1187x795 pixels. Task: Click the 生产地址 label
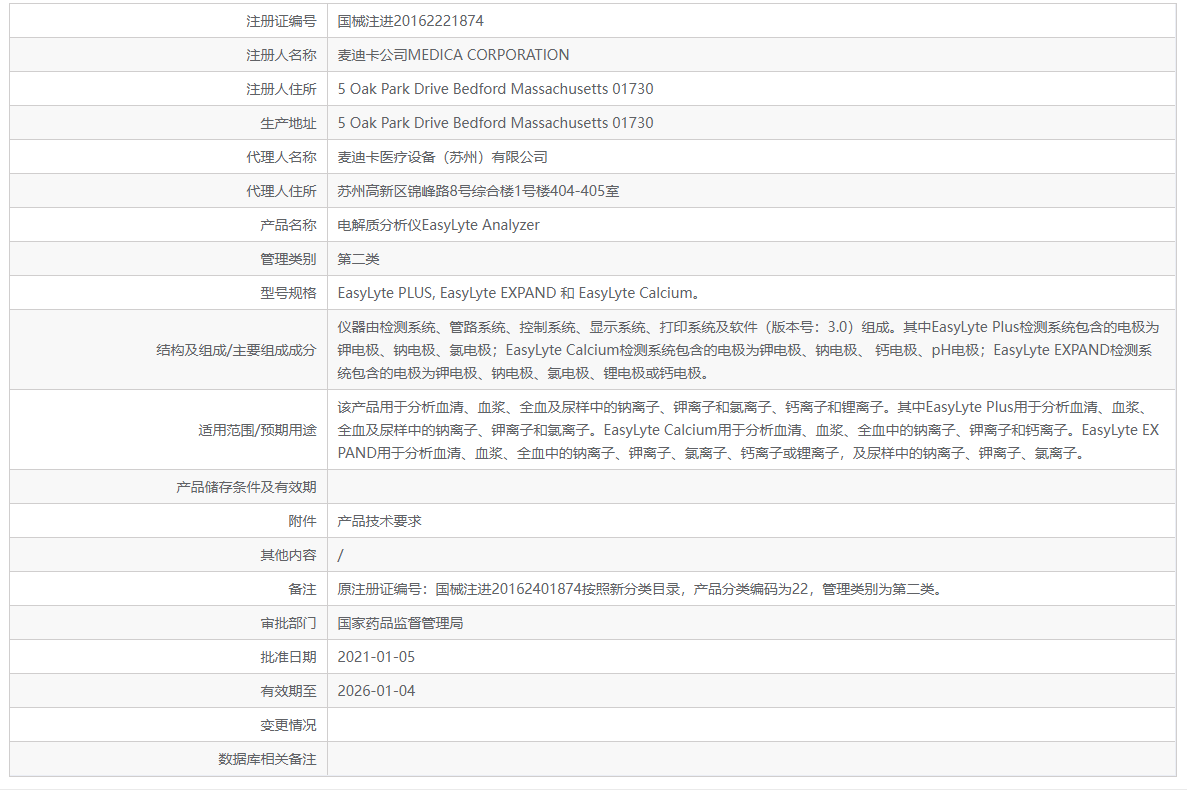288,123
